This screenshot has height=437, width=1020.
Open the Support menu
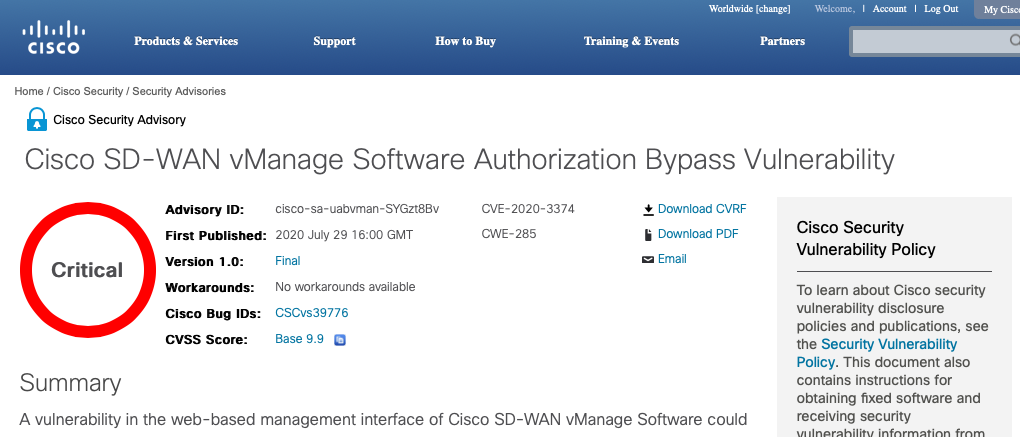pos(334,41)
